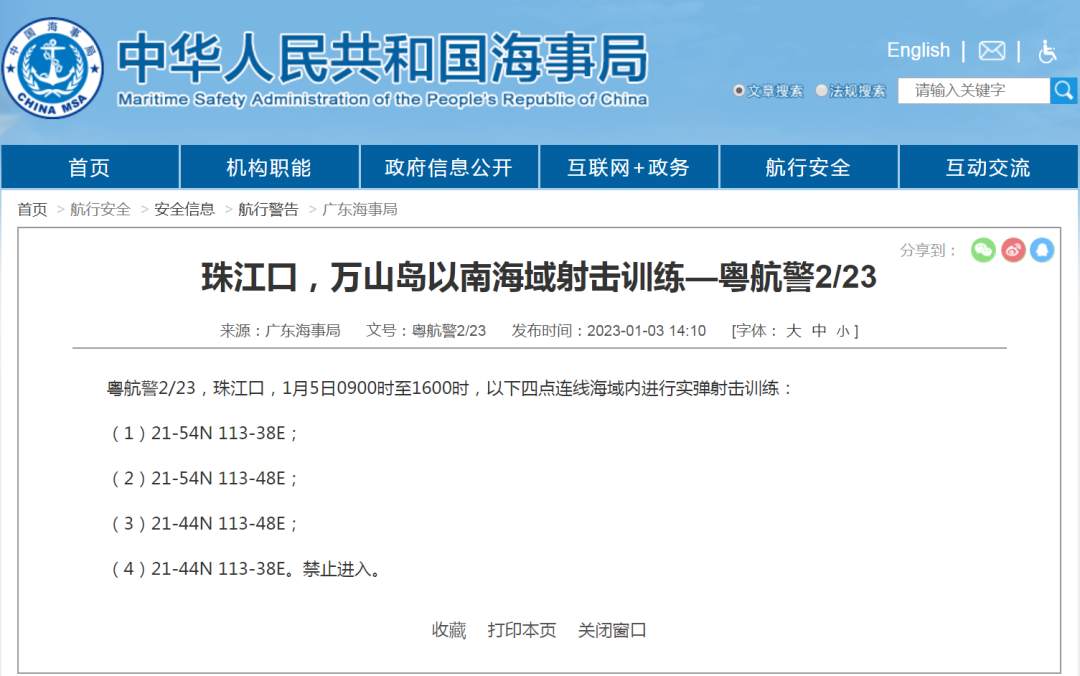Open the envelope mail icon
The width and height of the screenshot is (1080, 676).
coord(991,51)
